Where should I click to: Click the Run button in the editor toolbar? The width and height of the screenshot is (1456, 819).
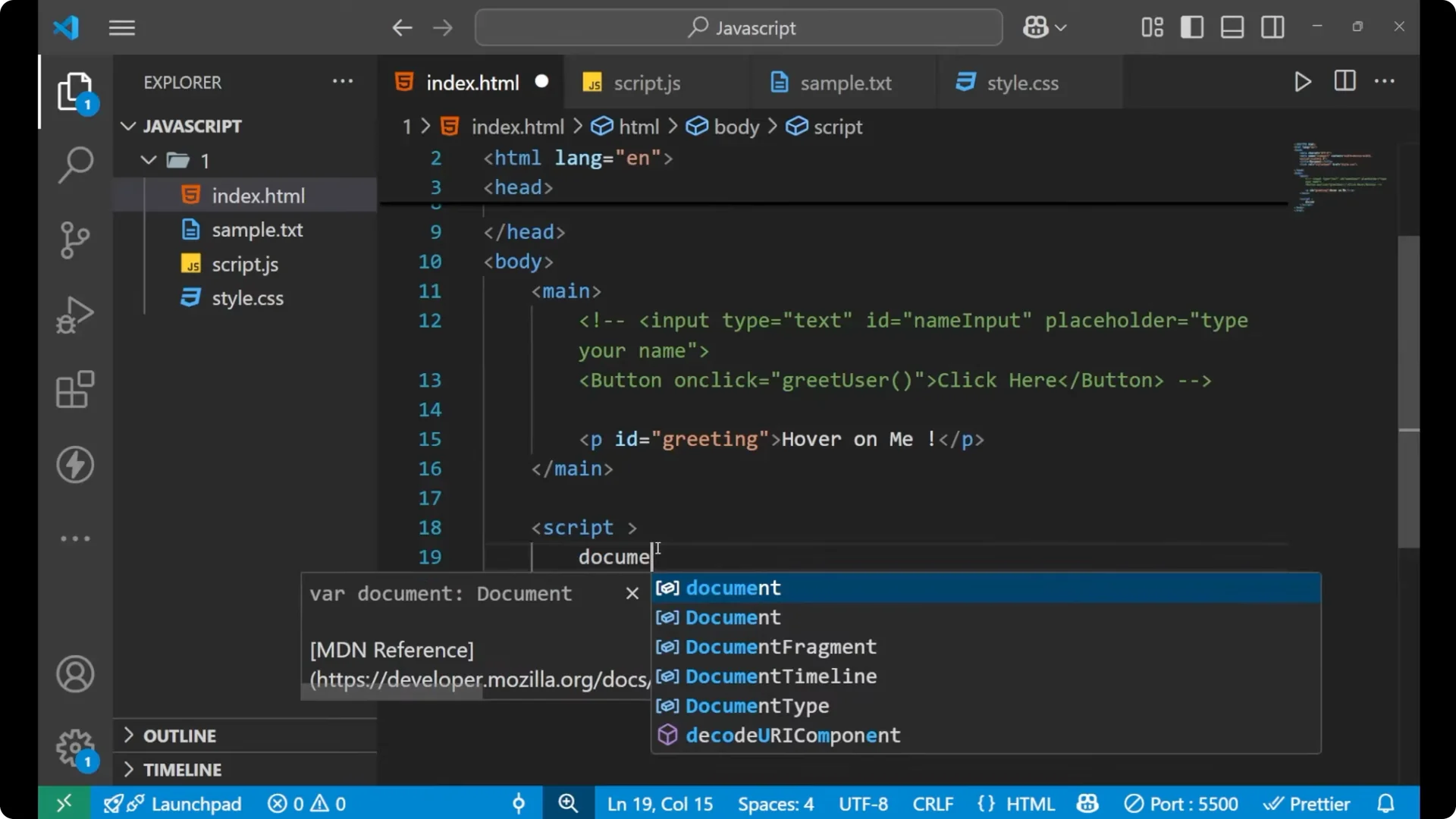click(x=1302, y=82)
